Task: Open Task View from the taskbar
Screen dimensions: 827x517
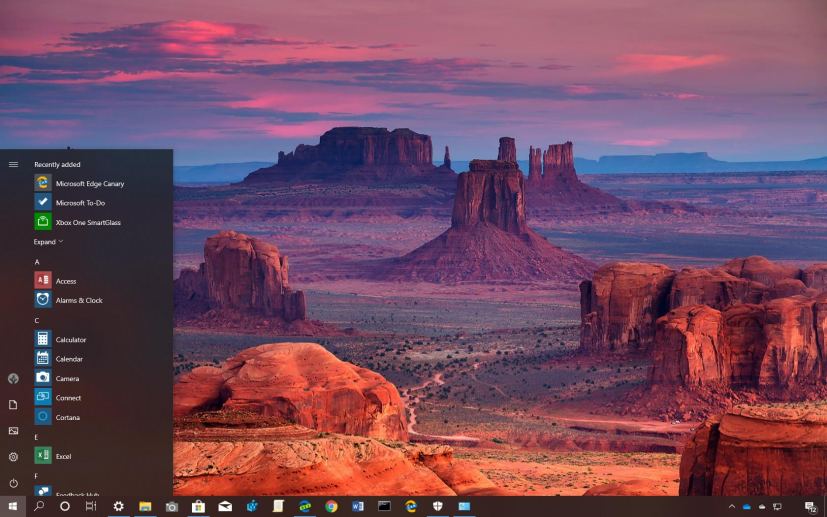Action: click(91, 506)
